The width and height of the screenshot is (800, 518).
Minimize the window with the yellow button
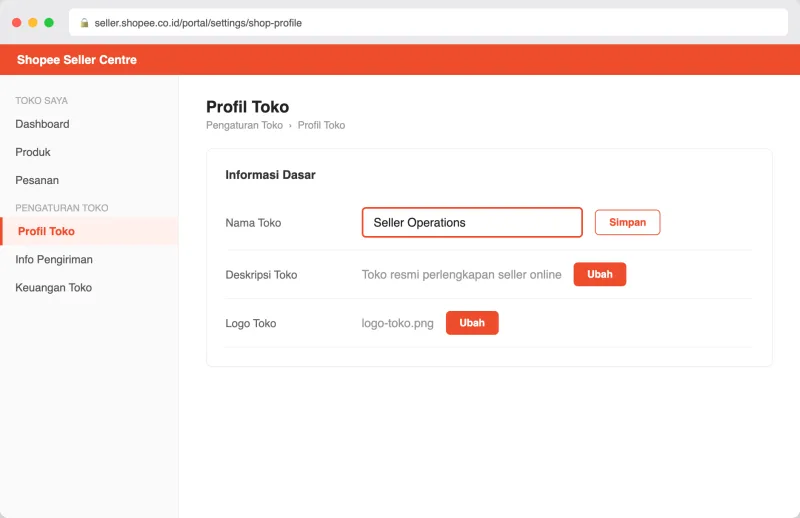(33, 22)
